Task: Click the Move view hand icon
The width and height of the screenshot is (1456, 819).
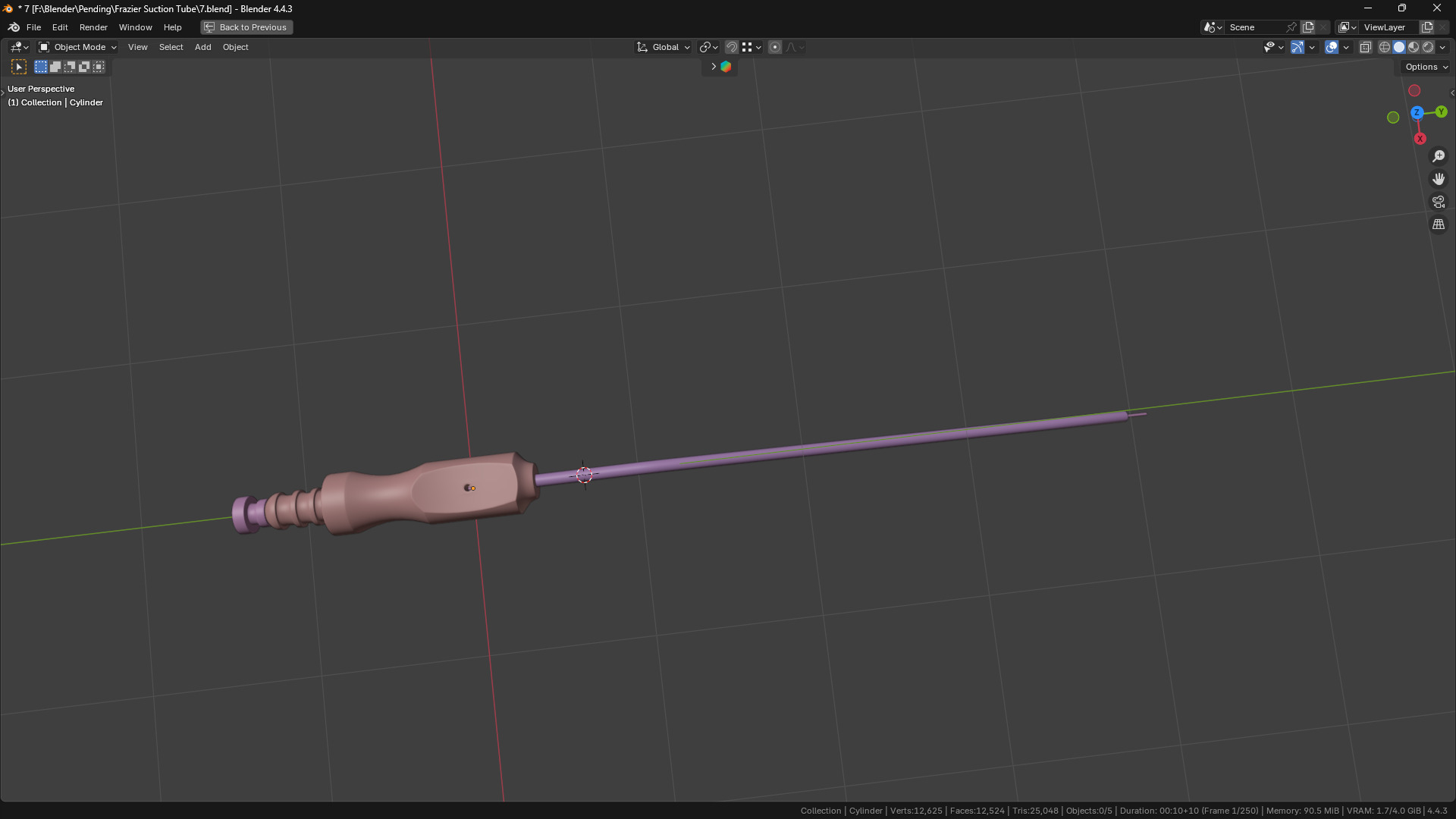Action: pyautogui.click(x=1439, y=179)
